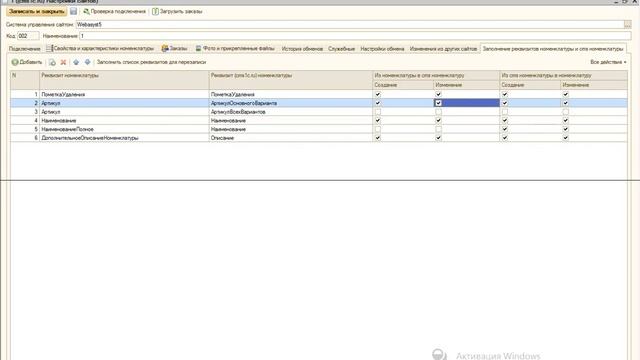This screenshot has width=640, height=360.
Task: Click Записать и закрыть button
Action: point(37,11)
